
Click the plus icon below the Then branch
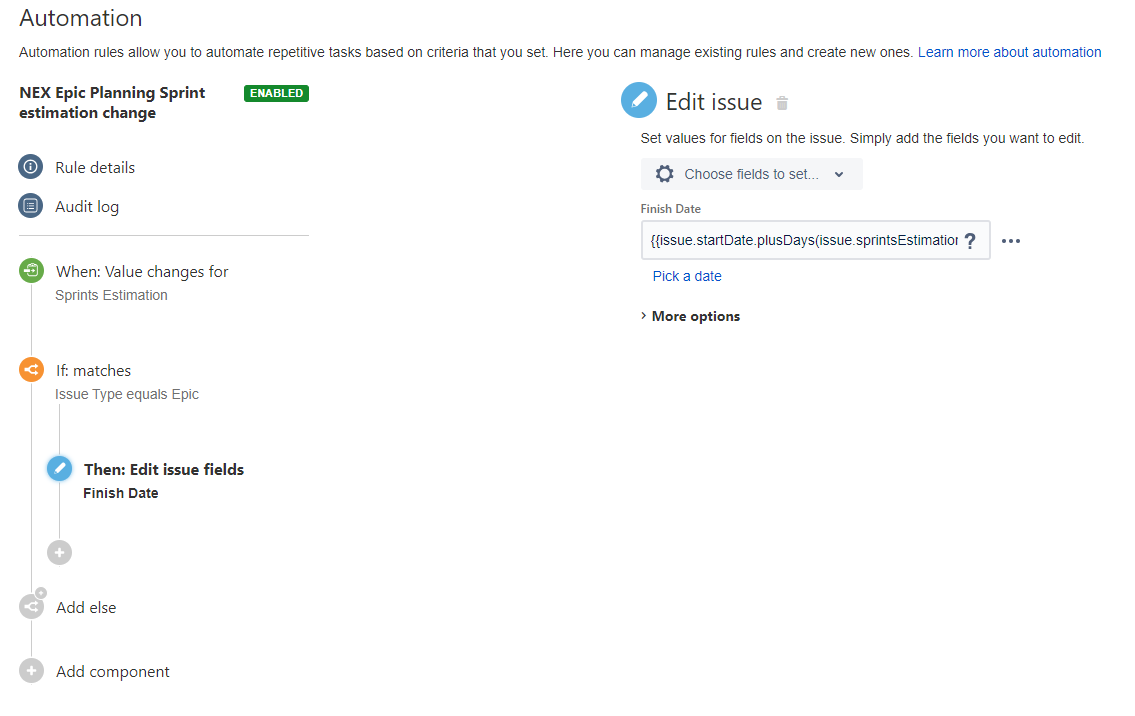click(59, 552)
